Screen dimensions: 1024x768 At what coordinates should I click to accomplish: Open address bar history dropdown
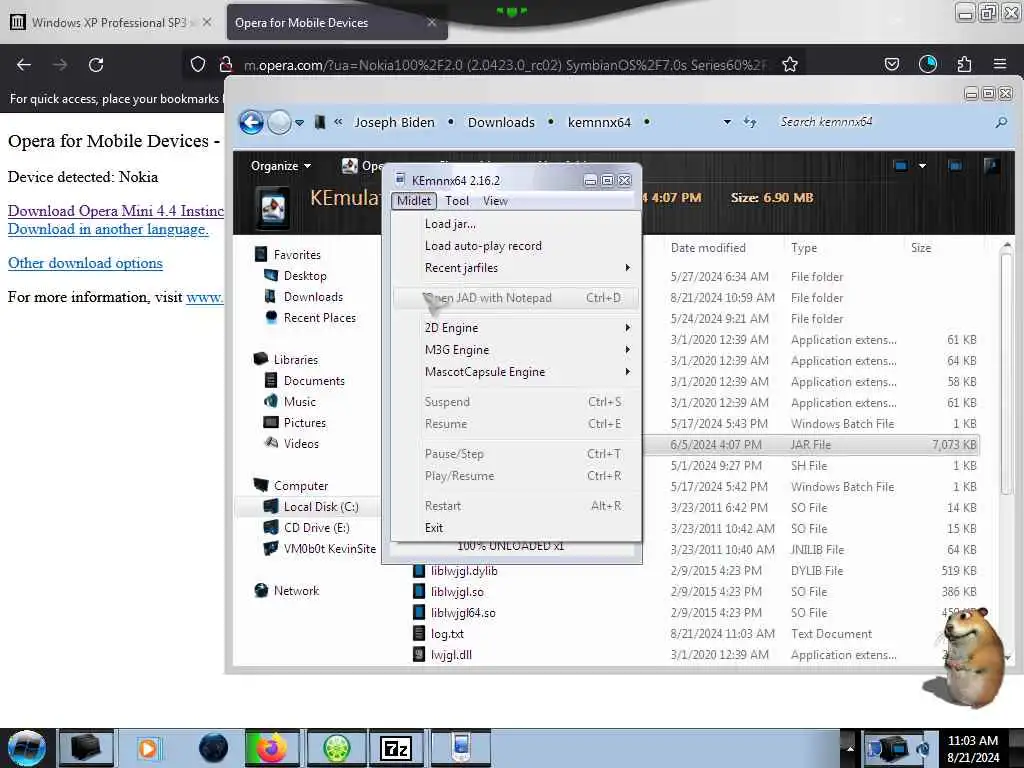pyautogui.click(x=727, y=122)
